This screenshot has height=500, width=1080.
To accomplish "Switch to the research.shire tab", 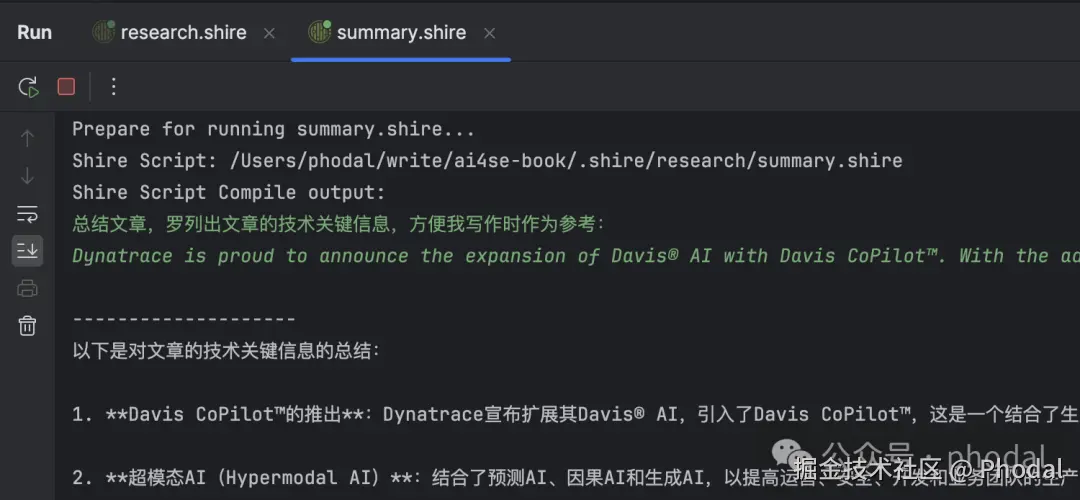I will [x=183, y=32].
